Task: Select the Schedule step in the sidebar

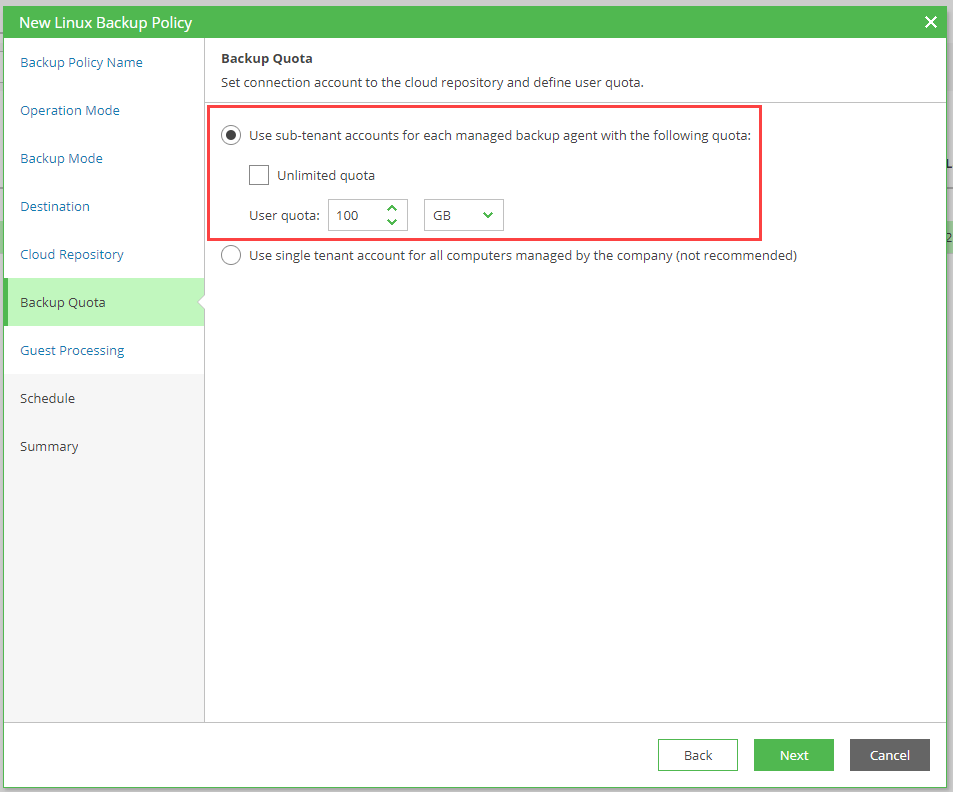Action: point(47,399)
